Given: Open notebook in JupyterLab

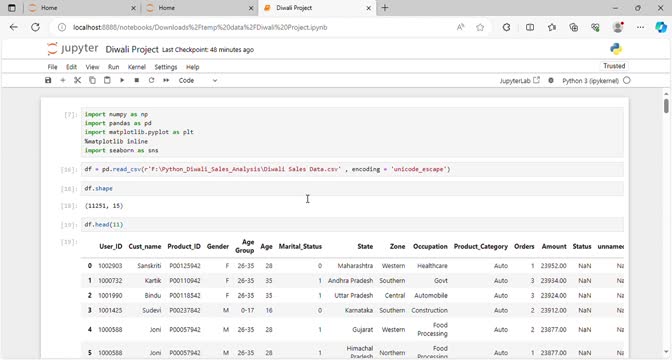Looking at the screenshot, I should (519, 81).
